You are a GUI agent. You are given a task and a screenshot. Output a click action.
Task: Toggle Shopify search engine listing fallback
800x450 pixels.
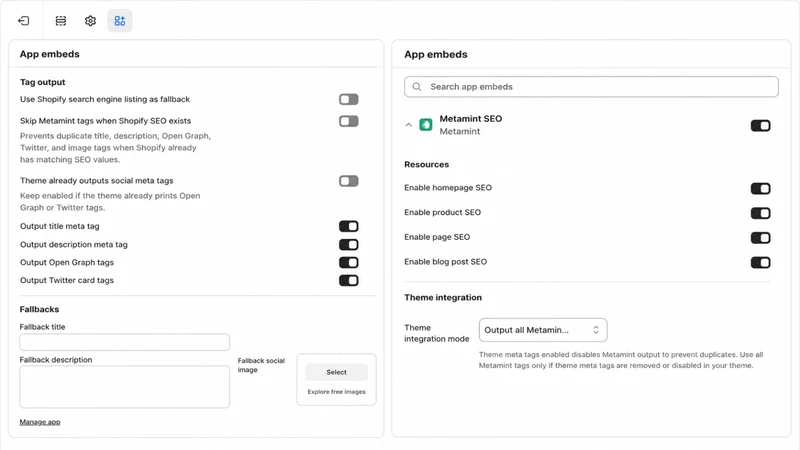pos(348,99)
